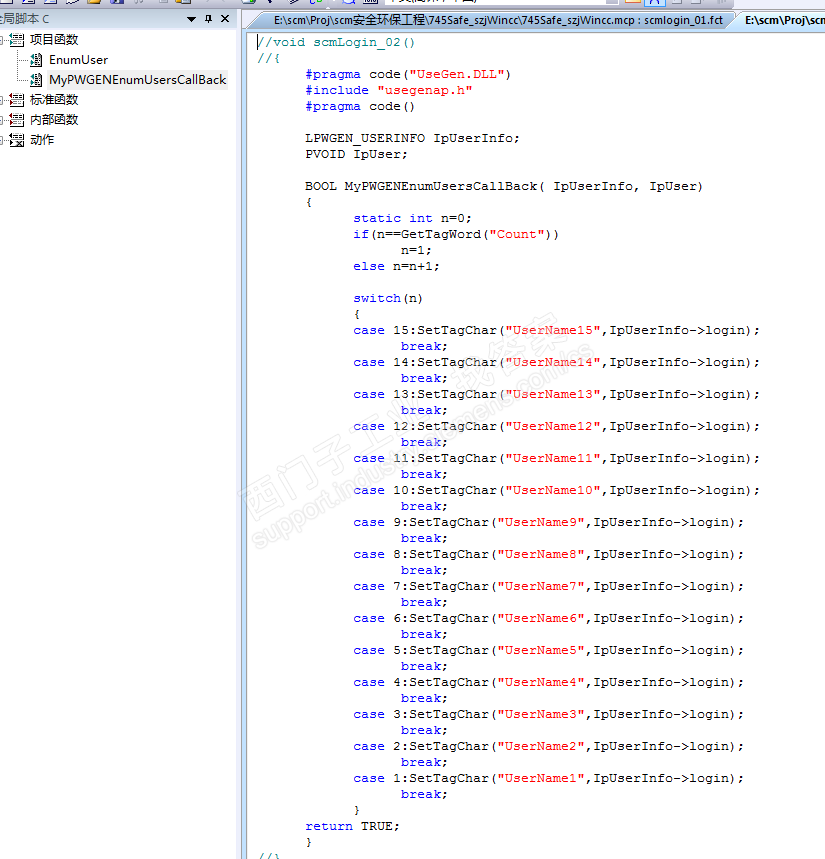Select the 内部函数 tree node
This screenshot has height=859, width=825.
(54, 119)
